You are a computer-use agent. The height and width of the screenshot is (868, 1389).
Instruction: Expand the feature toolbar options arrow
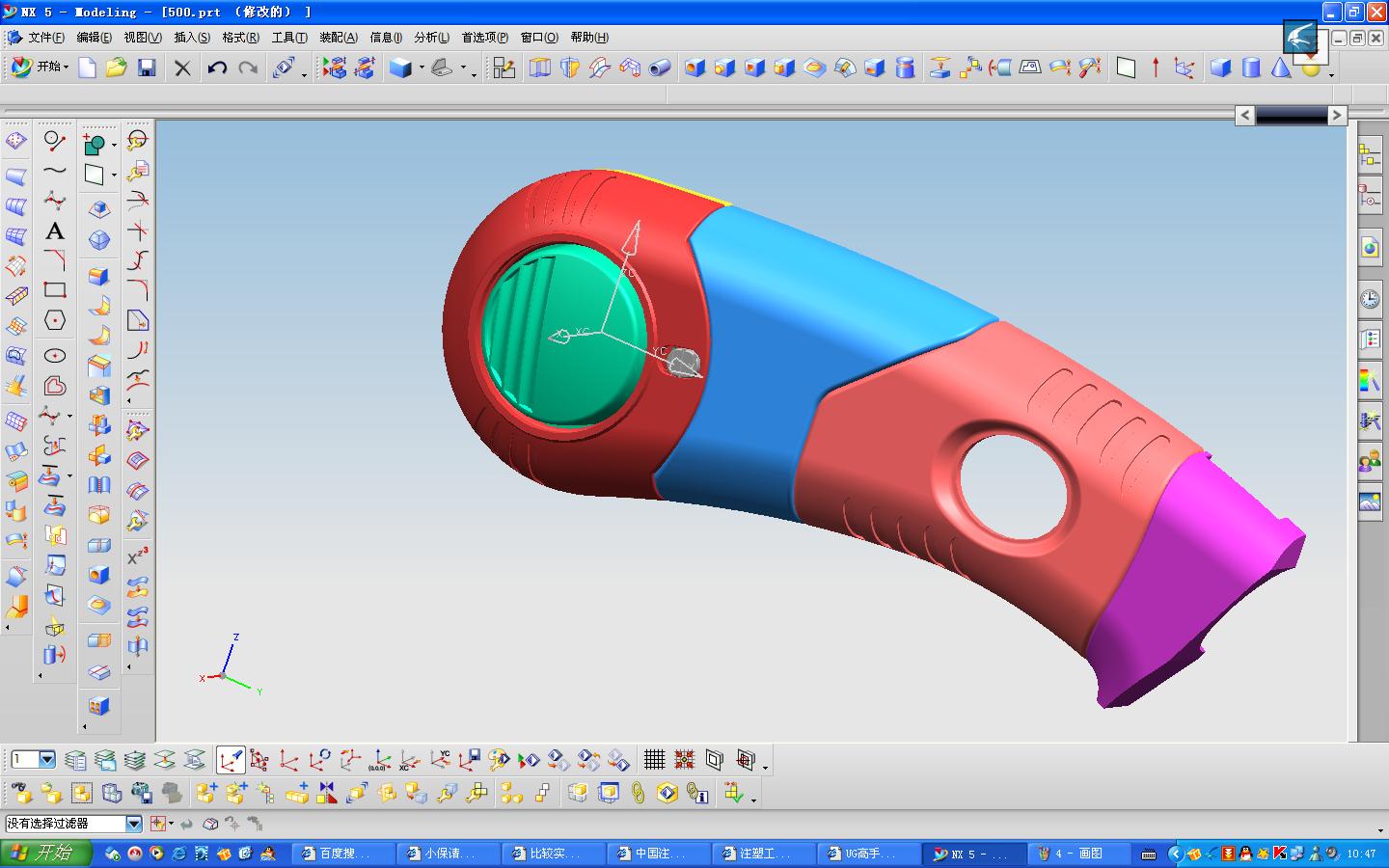pyautogui.click(x=1332, y=74)
